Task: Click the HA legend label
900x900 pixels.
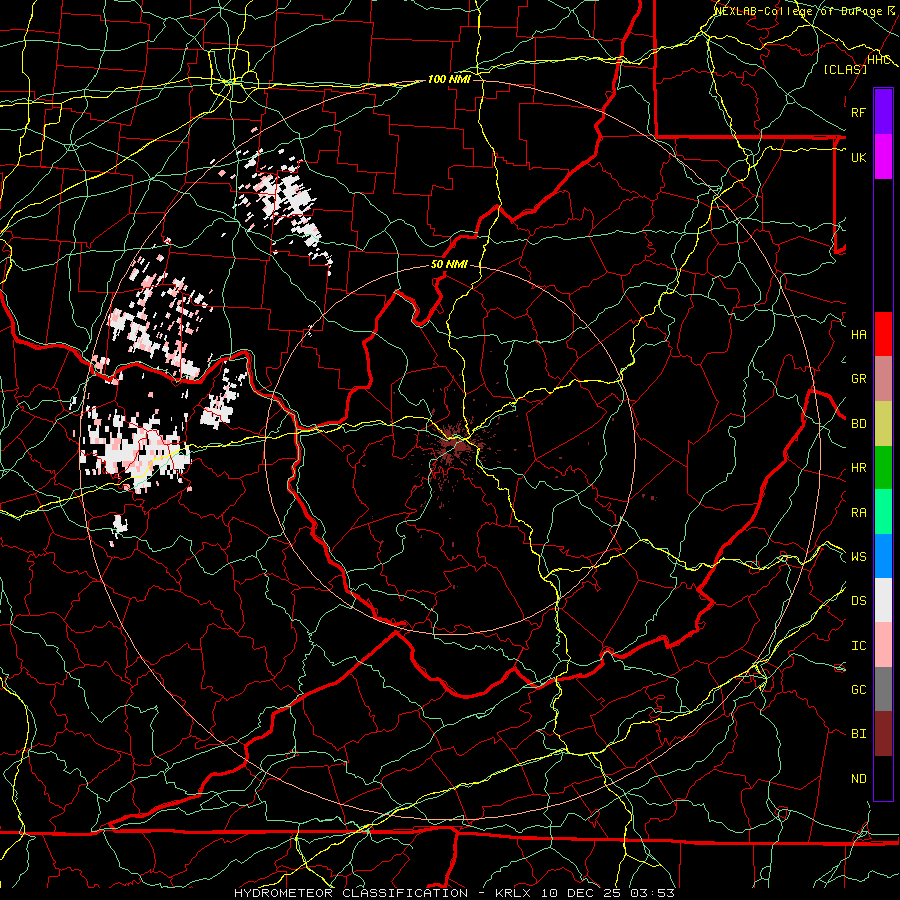Action: 858,334
